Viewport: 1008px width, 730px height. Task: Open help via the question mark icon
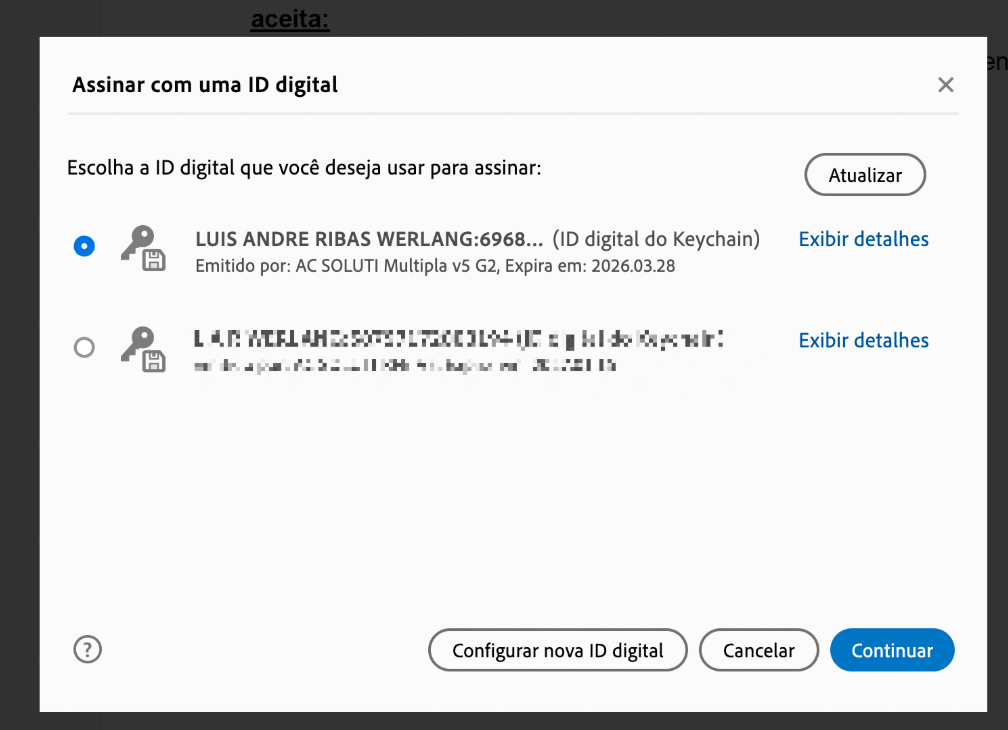point(88,649)
